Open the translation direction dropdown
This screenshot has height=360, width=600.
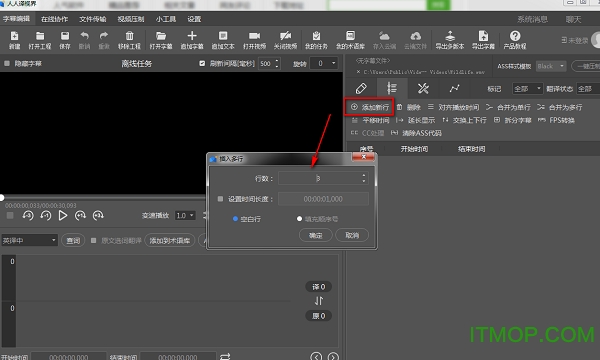(x=29, y=240)
